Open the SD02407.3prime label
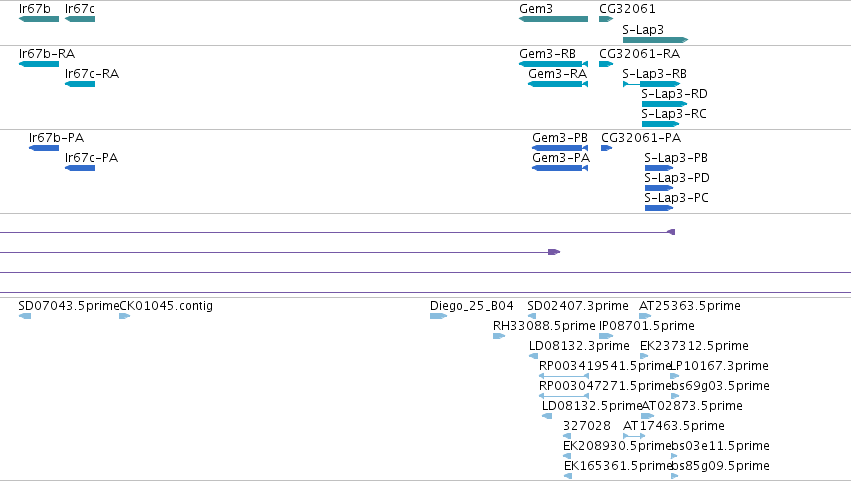851x481 pixels. (577, 306)
